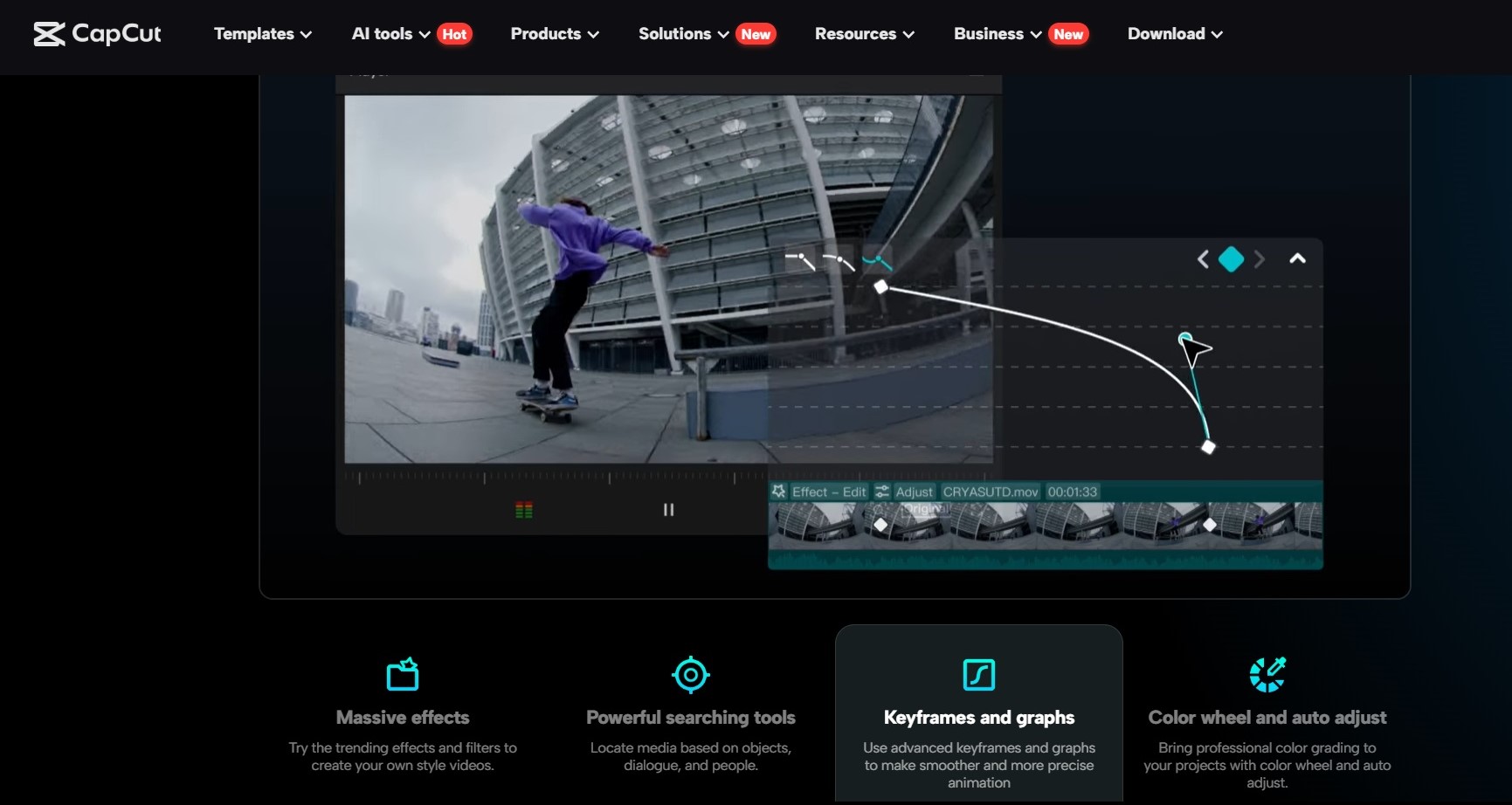Click the skateboarder video preview
The width and height of the screenshot is (1512, 805).
(668, 279)
